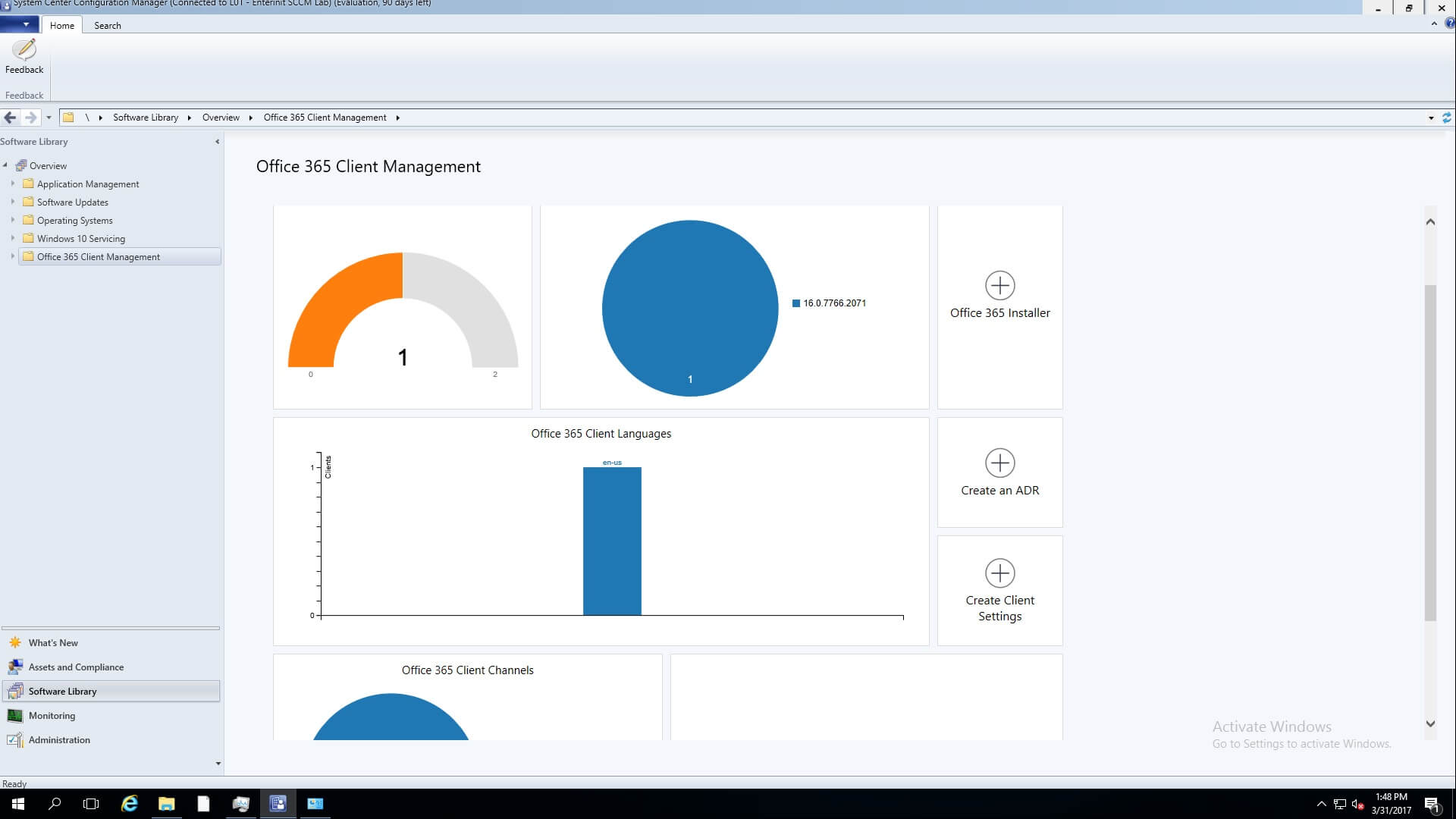Screen dimensions: 1456x819
Task: Switch to the Home ribbon tab
Action: 62,25
